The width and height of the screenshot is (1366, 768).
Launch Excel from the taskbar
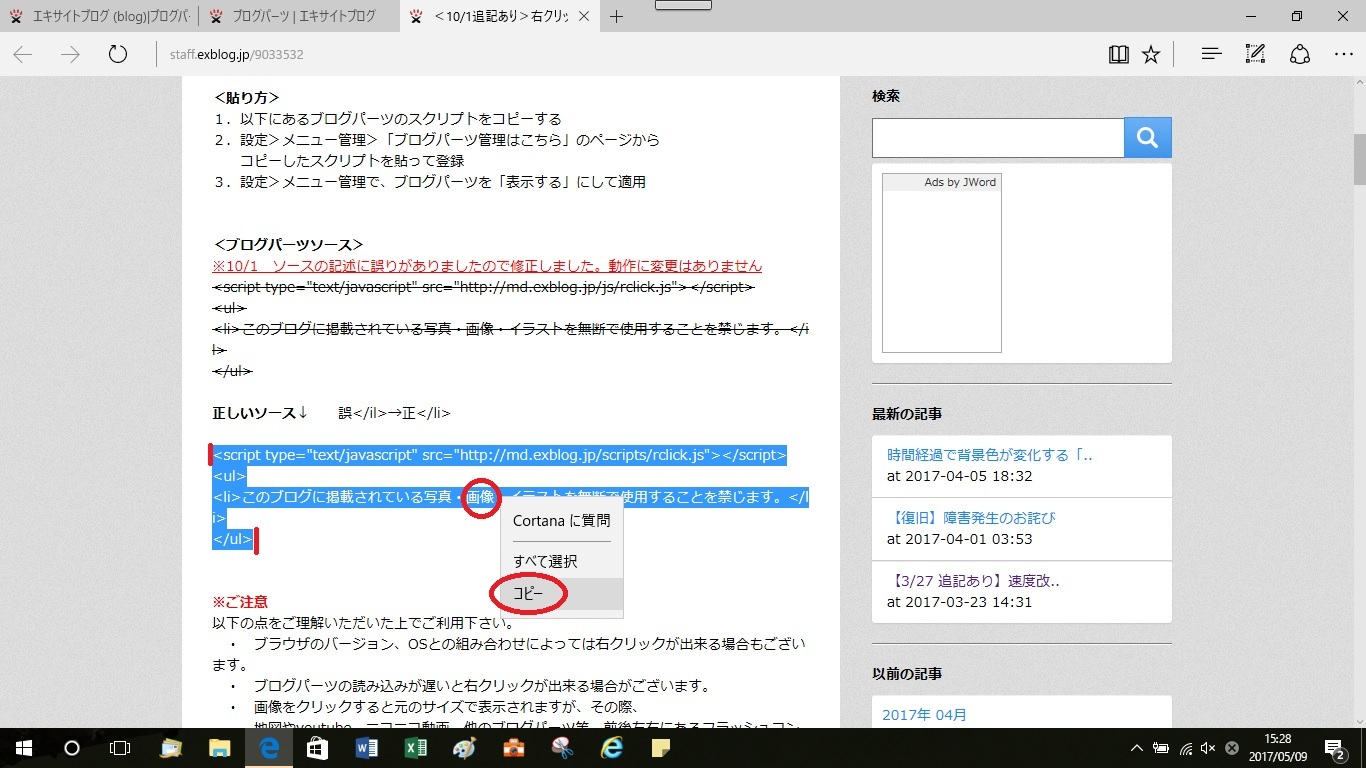[415, 748]
